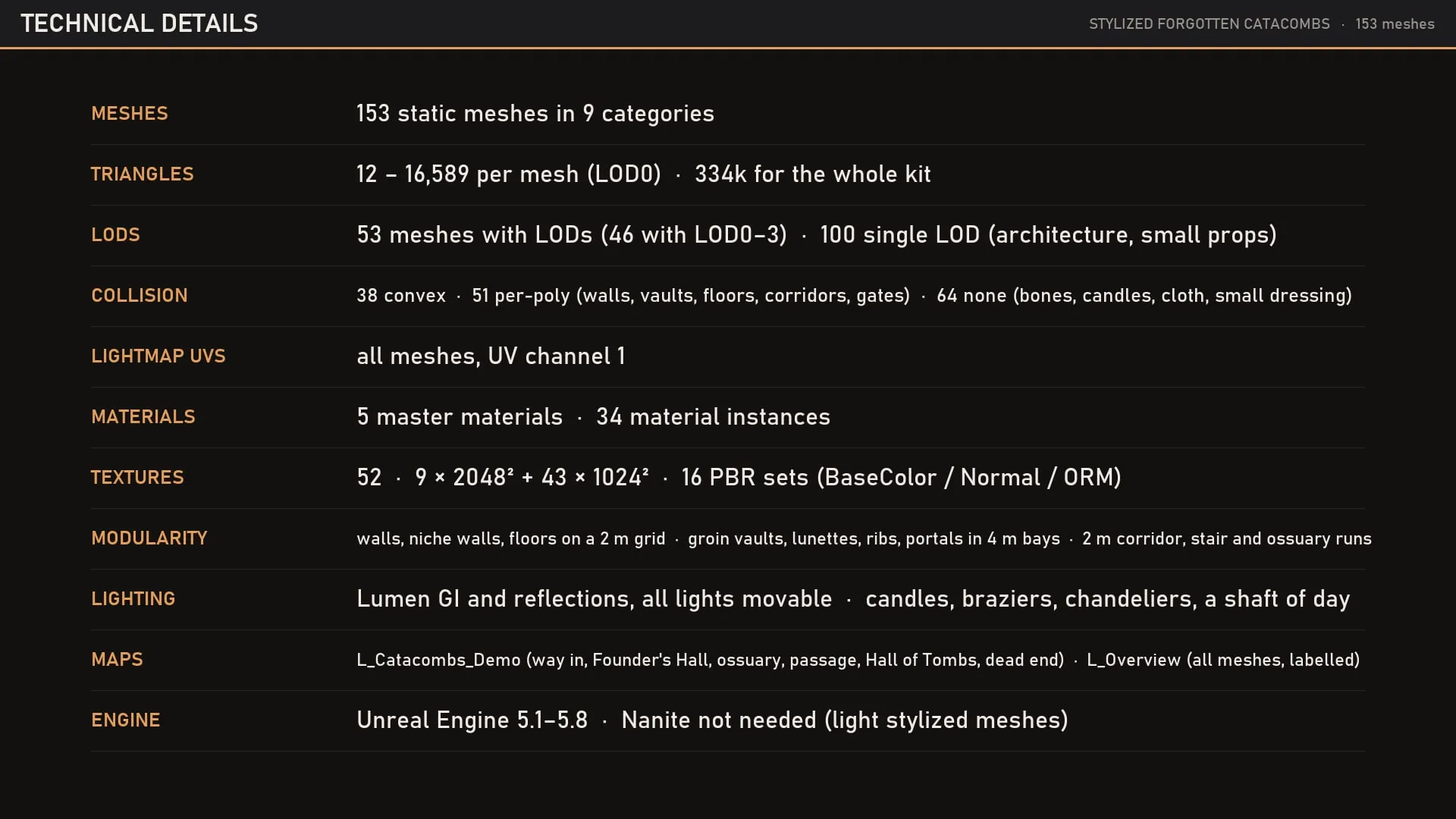Click '16 PBR sets (BaseColor / Normal / ORM)'

[901, 478]
